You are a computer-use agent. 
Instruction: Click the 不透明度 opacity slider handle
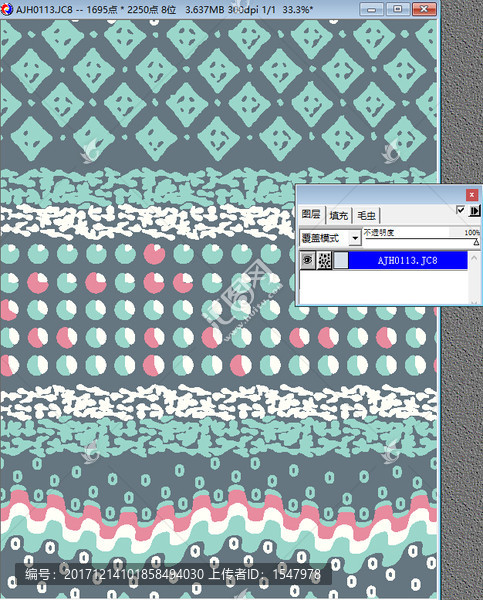pyautogui.click(x=476, y=242)
